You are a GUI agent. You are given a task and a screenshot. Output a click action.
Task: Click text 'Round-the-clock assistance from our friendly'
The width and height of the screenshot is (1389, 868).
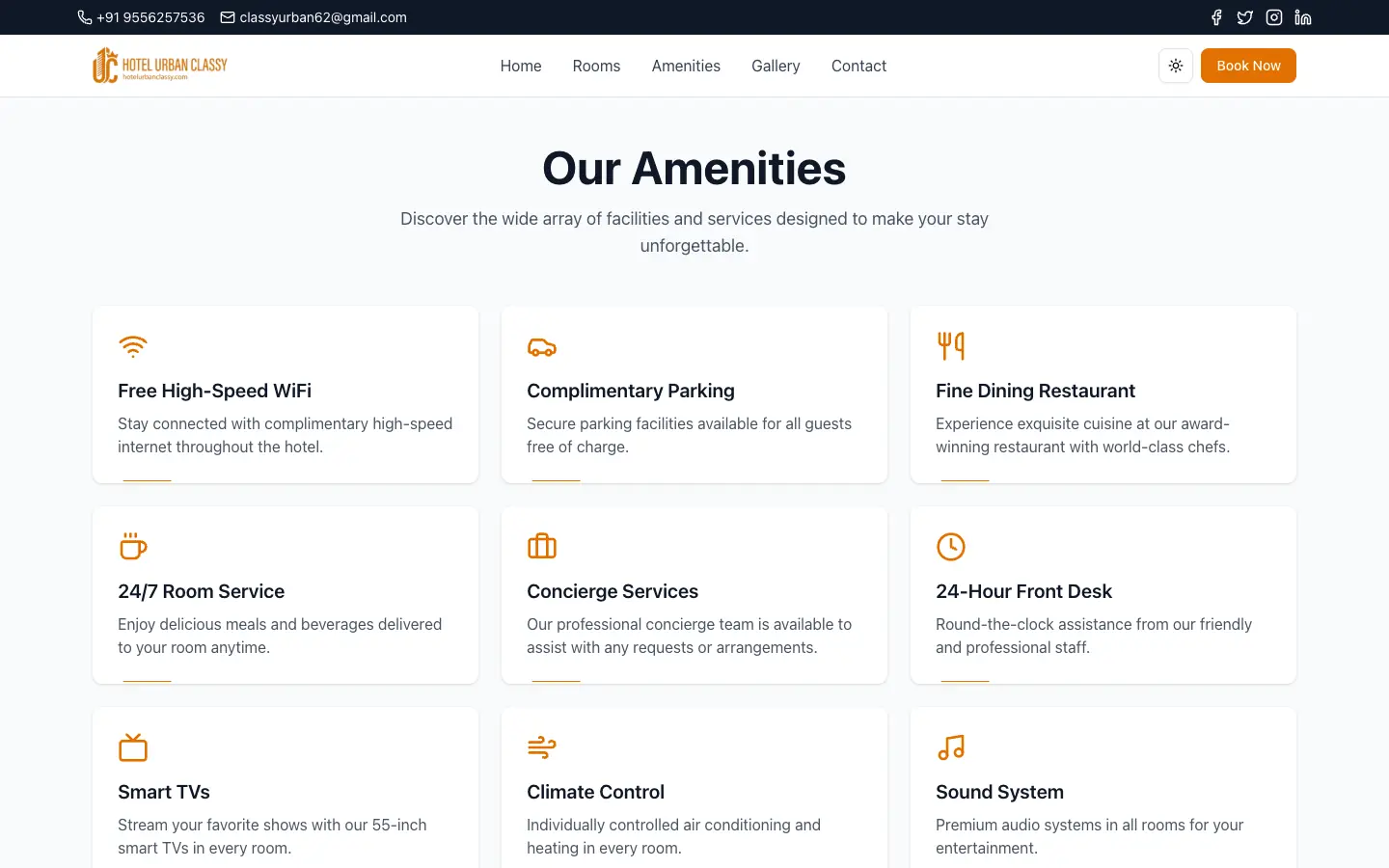pos(1094,624)
